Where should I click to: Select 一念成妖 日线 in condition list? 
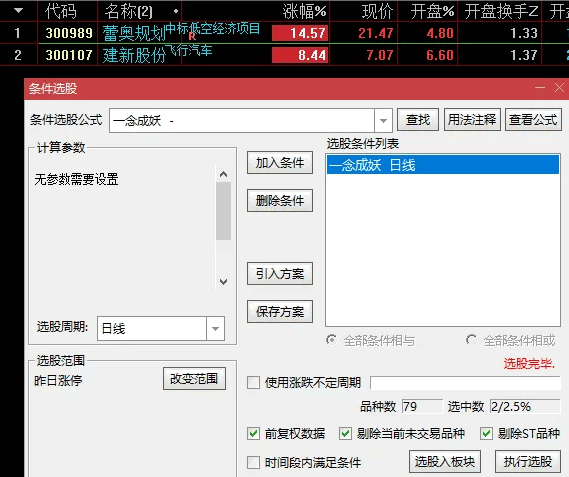443,165
